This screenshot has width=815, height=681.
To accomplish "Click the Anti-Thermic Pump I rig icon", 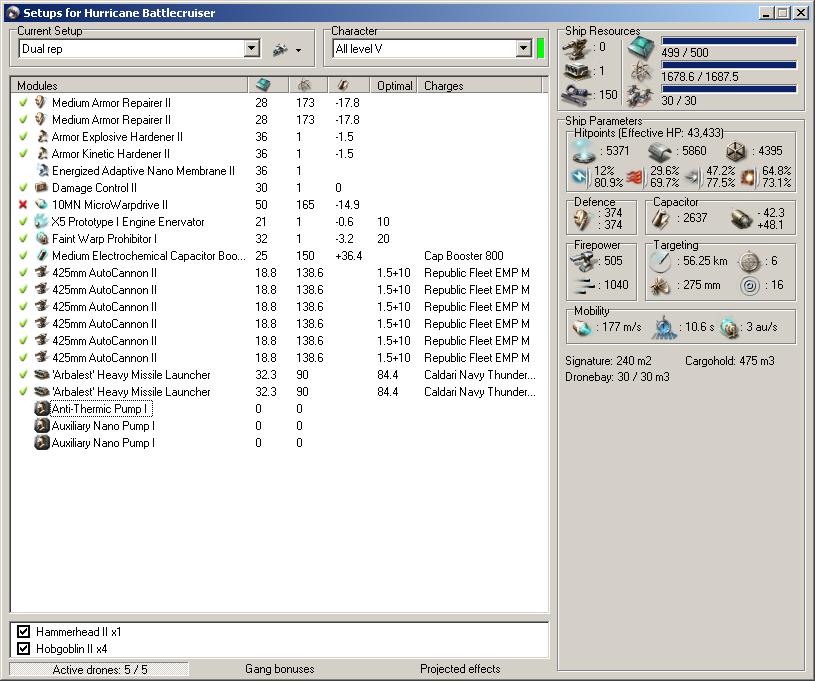I will [x=41, y=409].
